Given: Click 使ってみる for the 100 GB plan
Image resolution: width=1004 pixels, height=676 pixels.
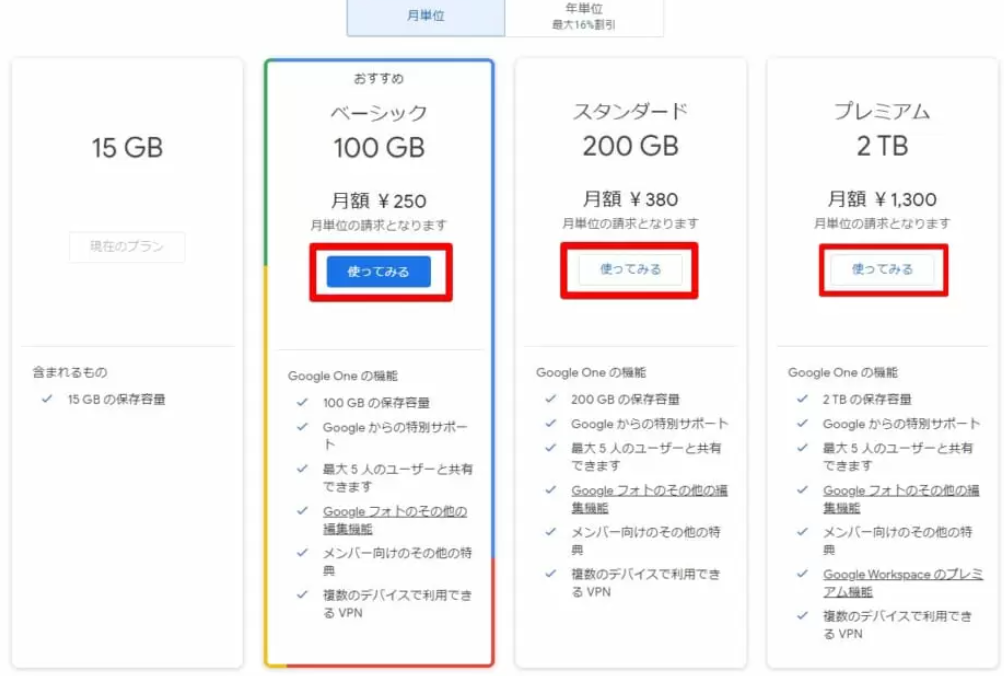Looking at the screenshot, I should pyautogui.click(x=378, y=271).
